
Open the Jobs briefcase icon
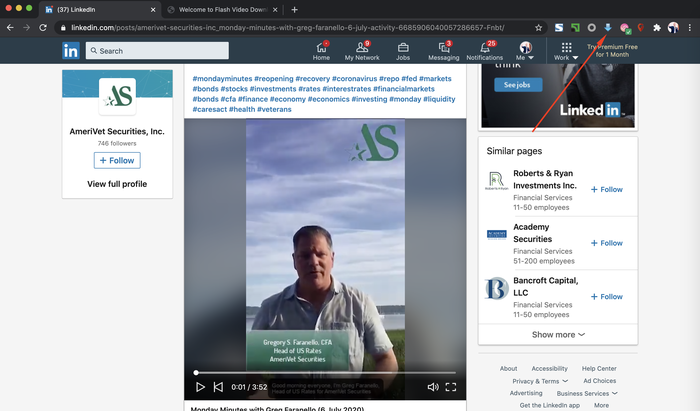403,46
